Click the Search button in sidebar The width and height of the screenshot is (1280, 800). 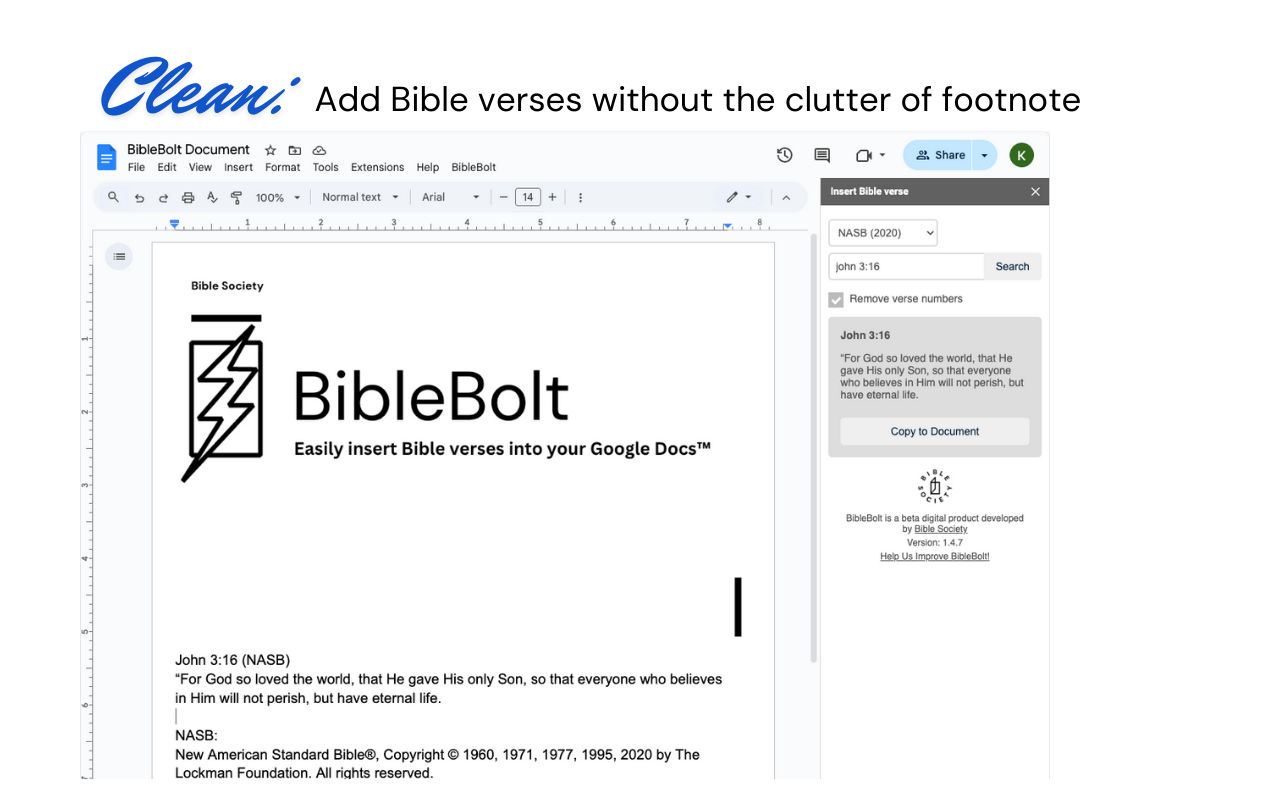1012,266
